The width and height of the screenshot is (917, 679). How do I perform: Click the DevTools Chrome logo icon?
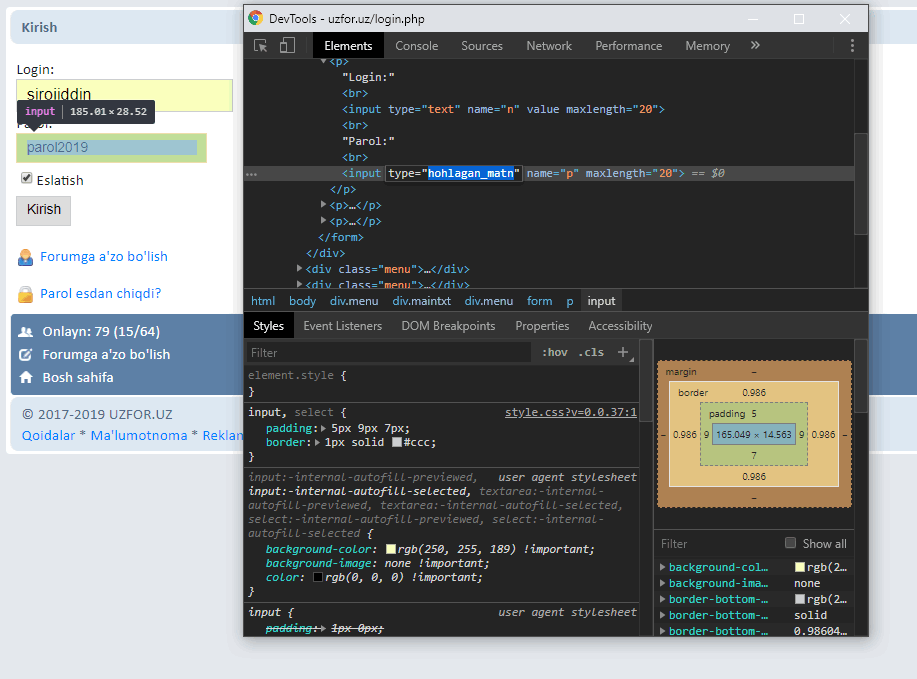(x=256, y=18)
